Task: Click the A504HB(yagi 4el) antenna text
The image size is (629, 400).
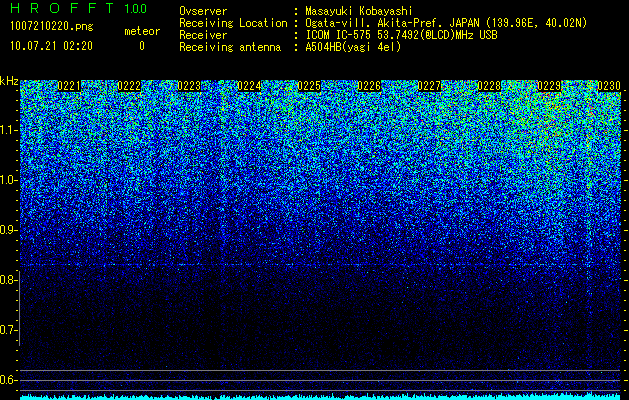Action: click(353, 47)
